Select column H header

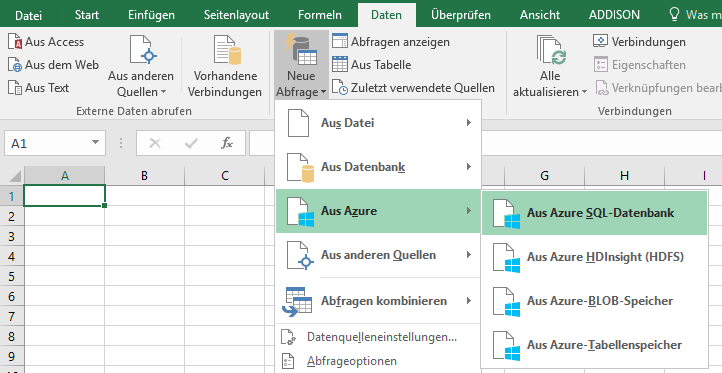pyautogui.click(x=624, y=175)
